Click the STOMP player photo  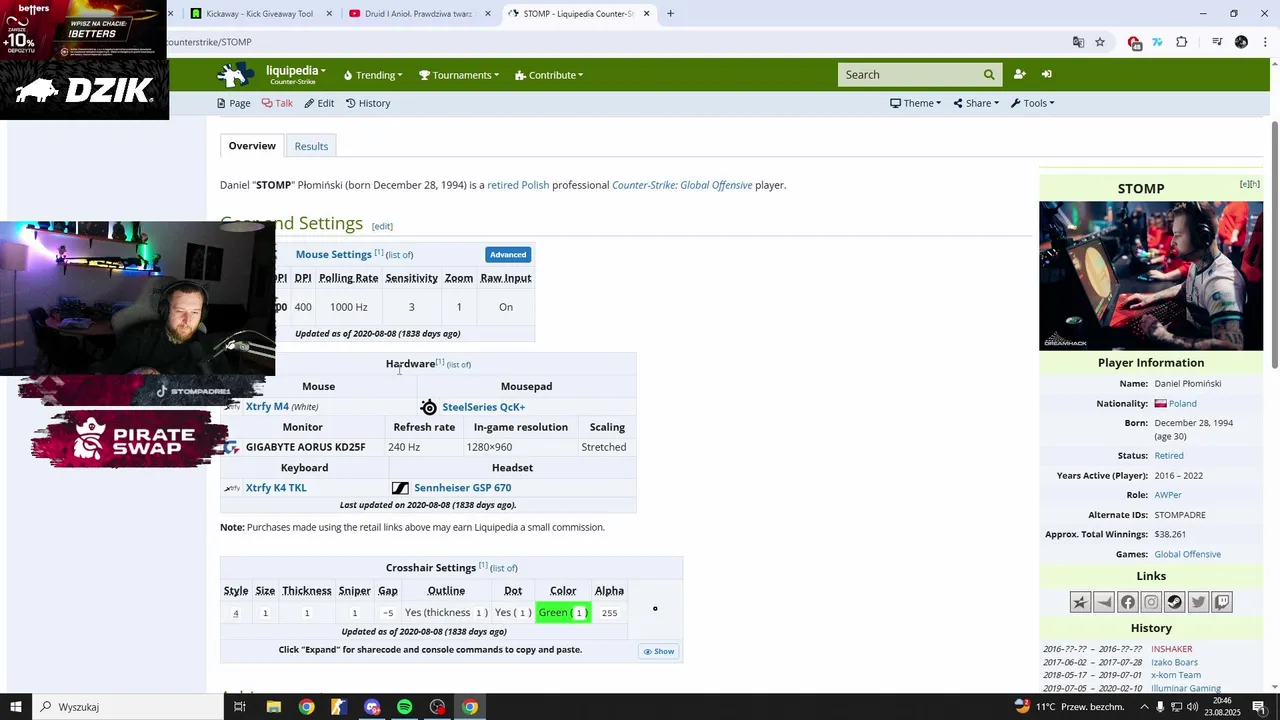tap(1151, 276)
